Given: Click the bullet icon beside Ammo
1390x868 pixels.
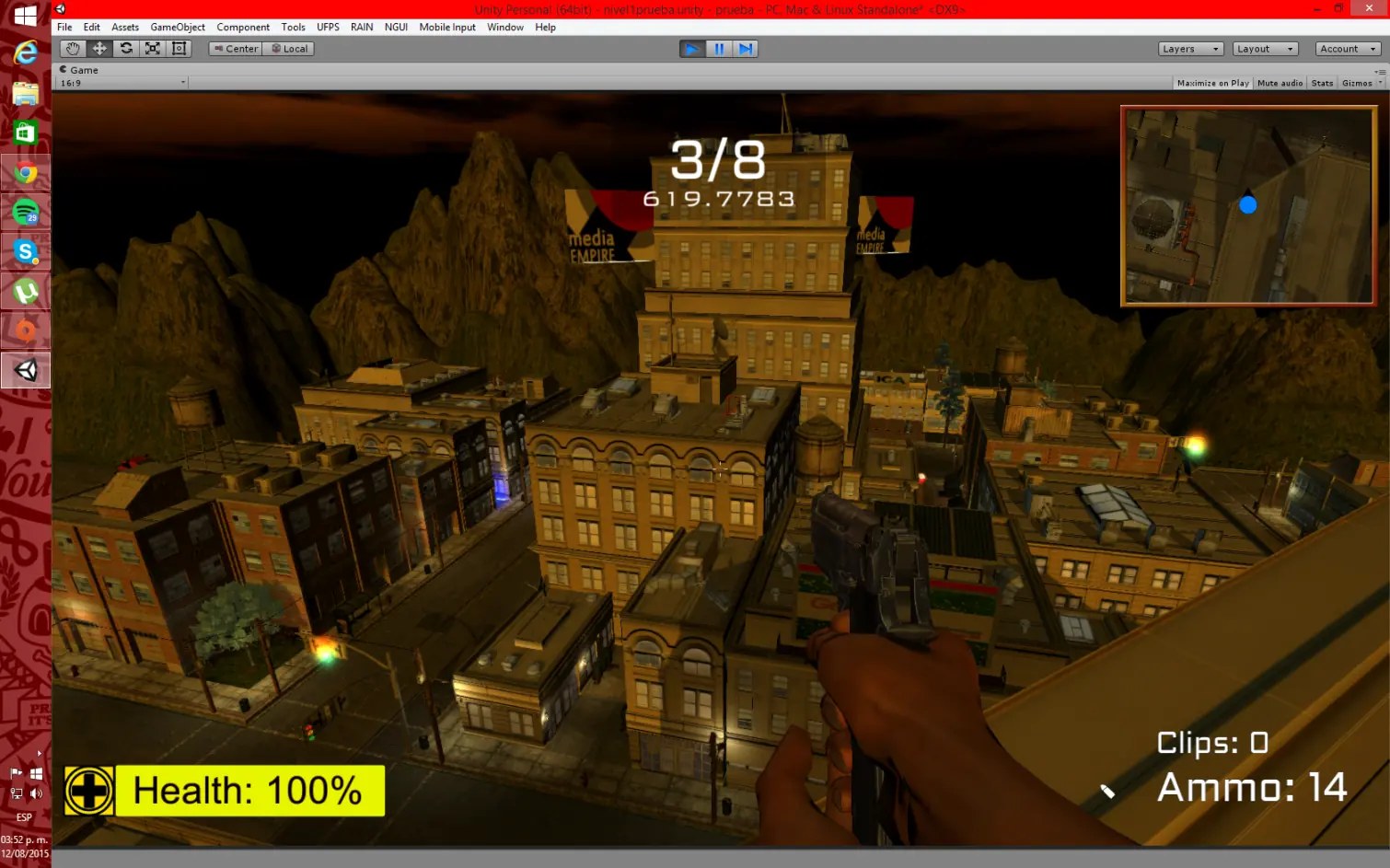Looking at the screenshot, I should click(1107, 791).
